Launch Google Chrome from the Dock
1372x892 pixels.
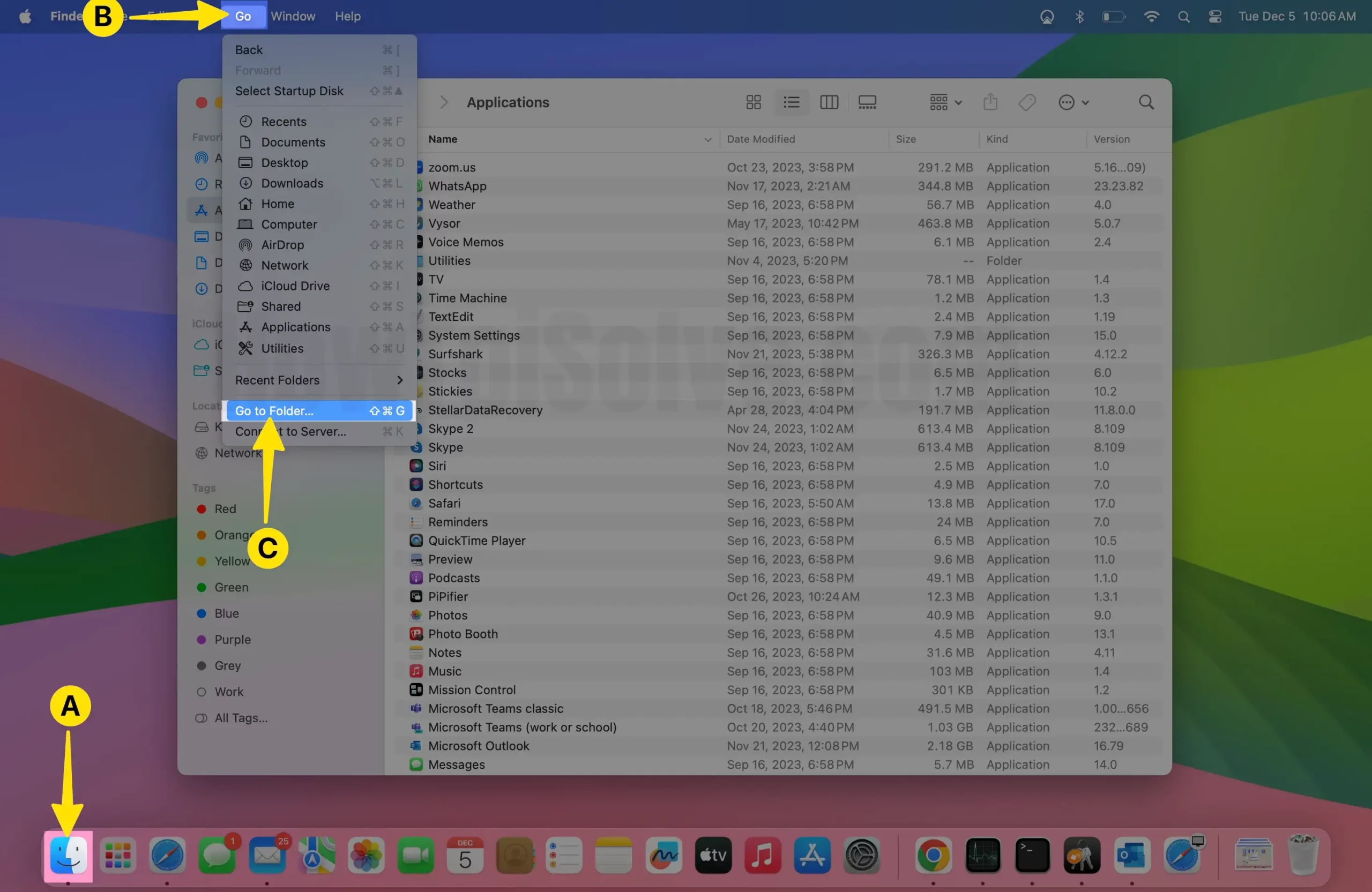pyautogui.click(x=933, y=855)
